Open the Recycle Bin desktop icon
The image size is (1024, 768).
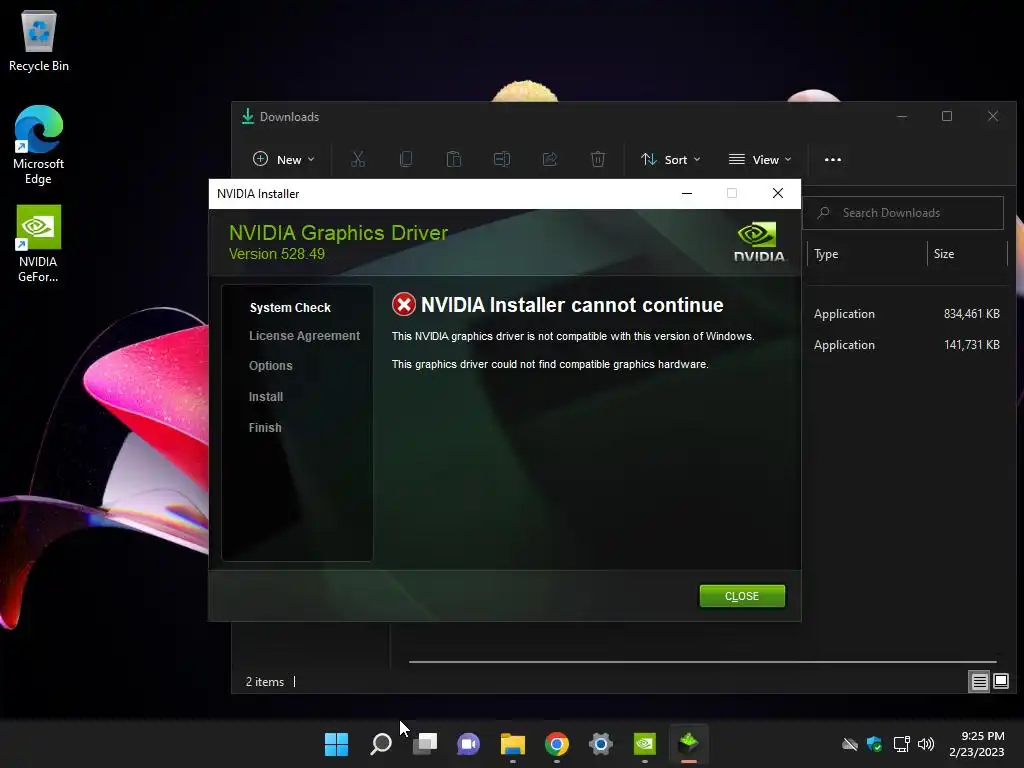(39, 41)
